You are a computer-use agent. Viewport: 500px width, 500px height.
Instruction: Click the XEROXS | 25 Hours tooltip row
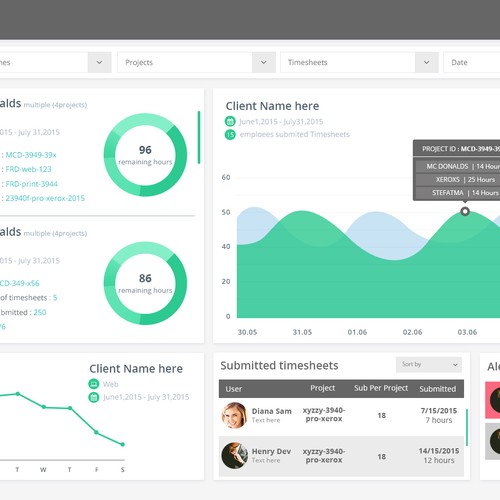click(x=457, y=180)
